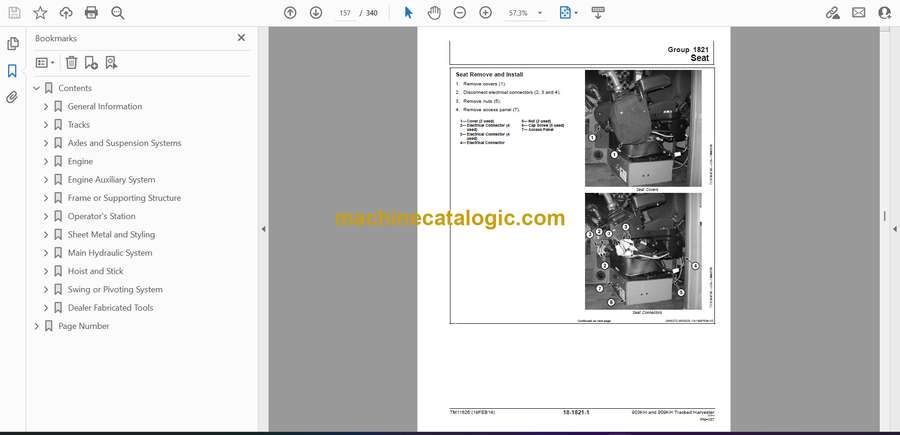This screenshot has height=435, width=900.
Task: Expand the Hoist and Stick bookmark
Action: click(46, 271)
